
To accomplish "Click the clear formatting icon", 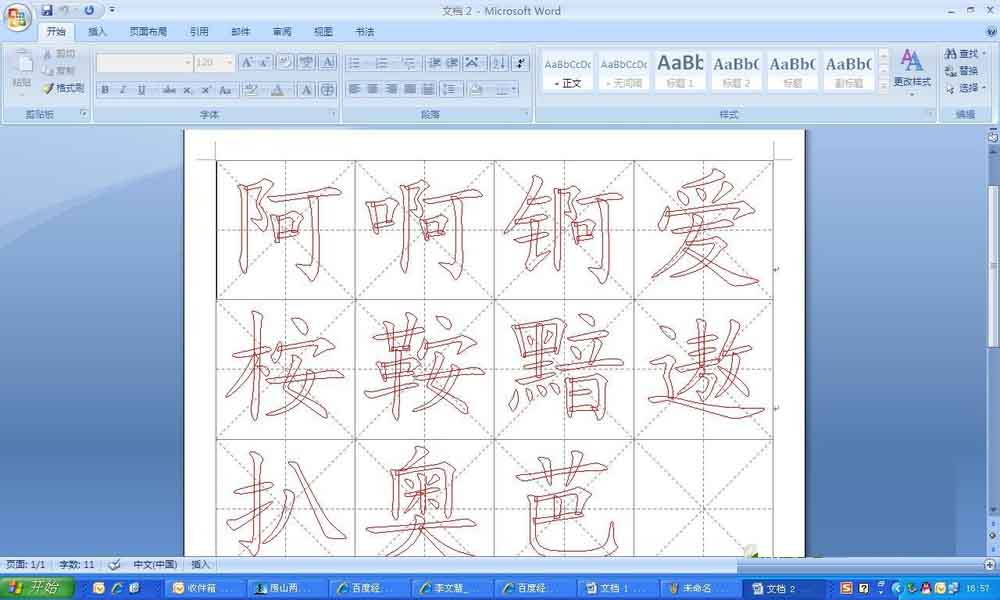I will coord(285,62).
